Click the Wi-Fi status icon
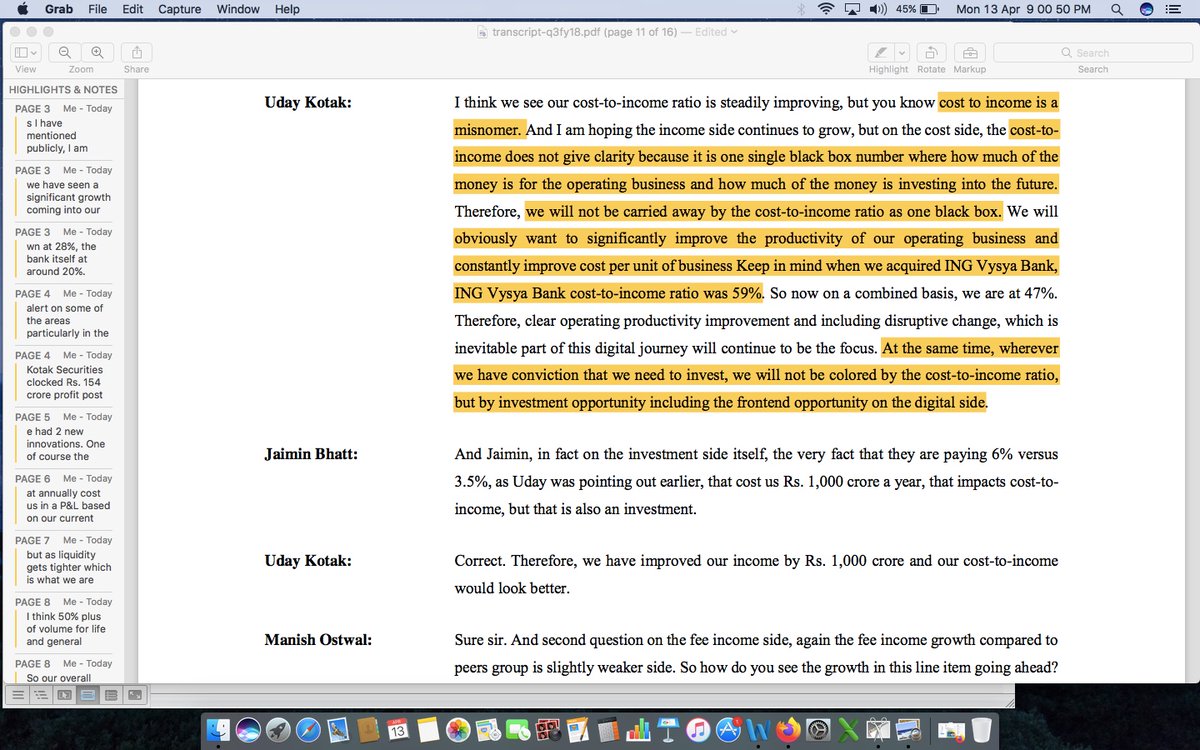 click(826, 9)
